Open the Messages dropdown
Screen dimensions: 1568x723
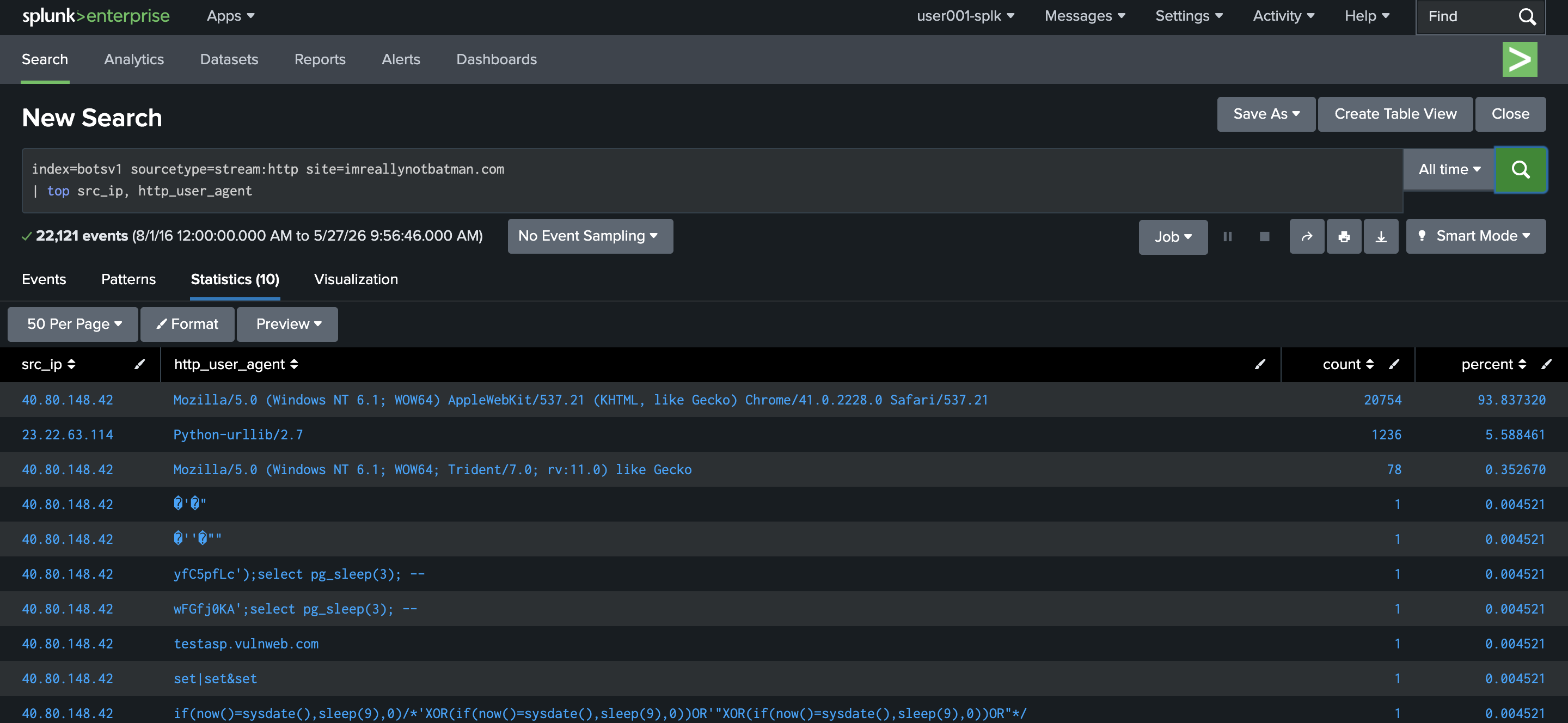coord(1085,16)
